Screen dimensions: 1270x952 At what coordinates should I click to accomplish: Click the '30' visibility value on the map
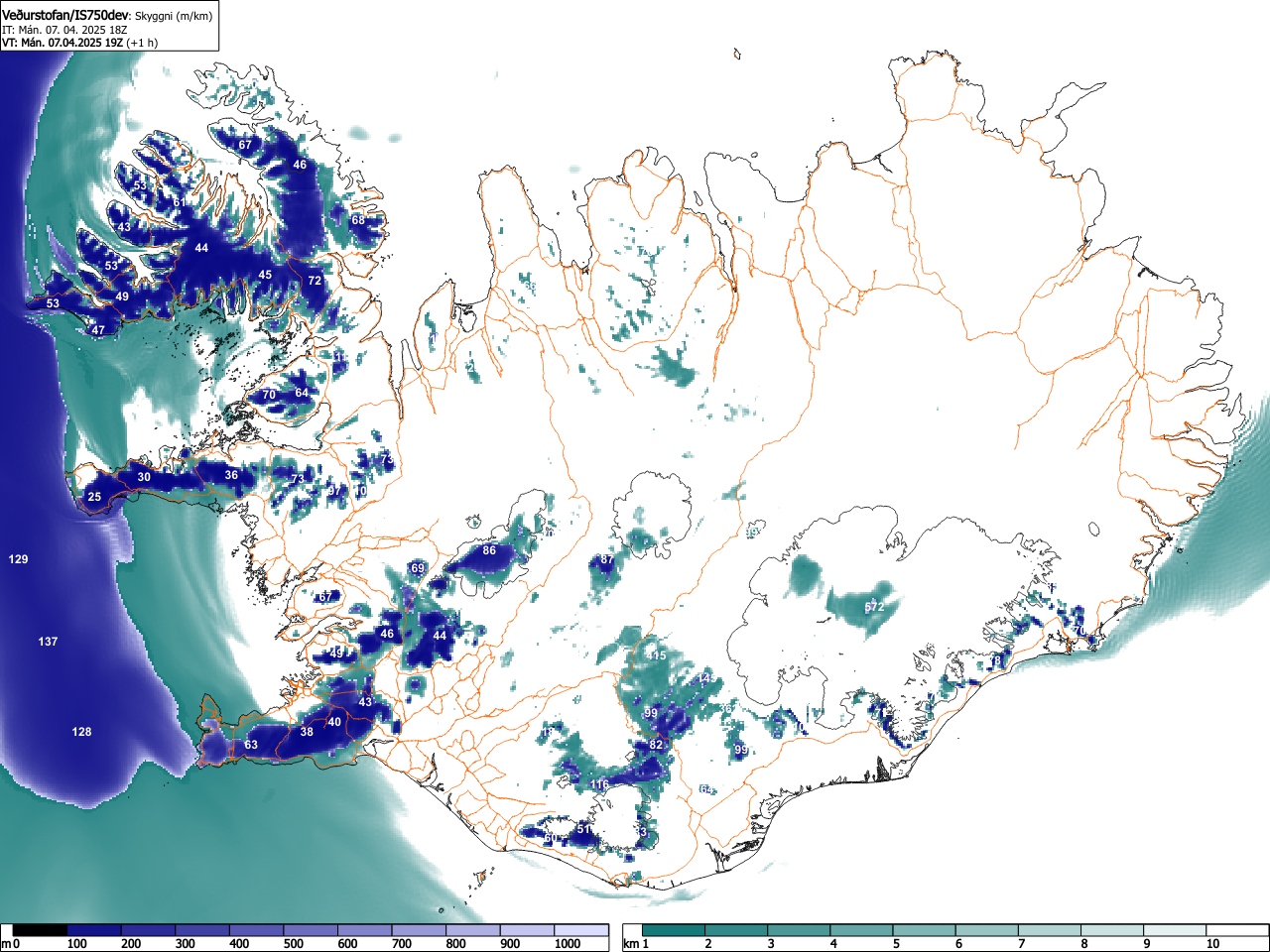point(144,478)
